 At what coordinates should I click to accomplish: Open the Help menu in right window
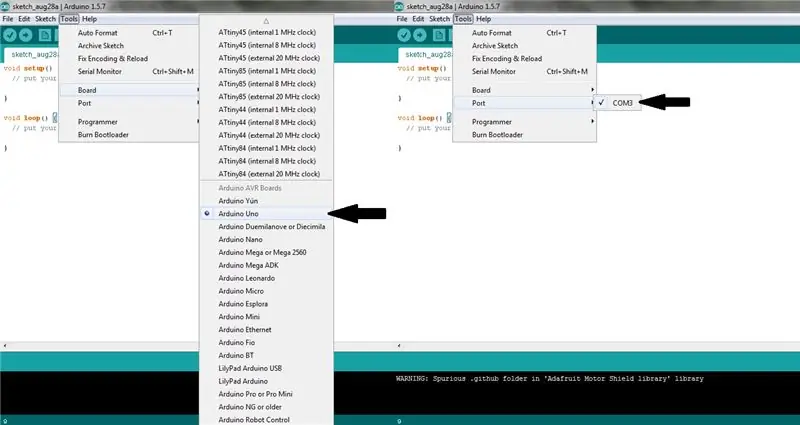(483, 19)
